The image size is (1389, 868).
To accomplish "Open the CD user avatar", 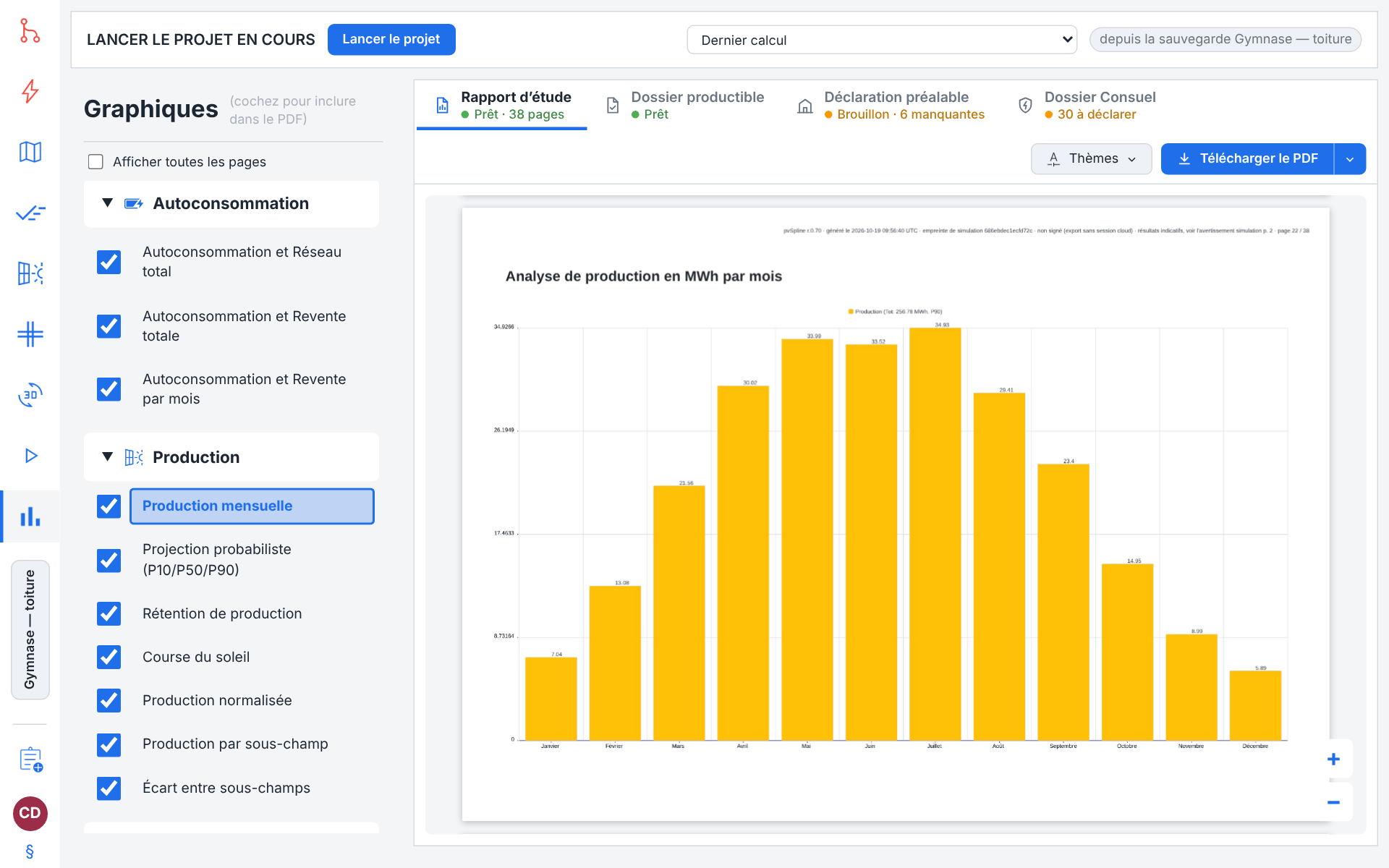I will (30, 813).
